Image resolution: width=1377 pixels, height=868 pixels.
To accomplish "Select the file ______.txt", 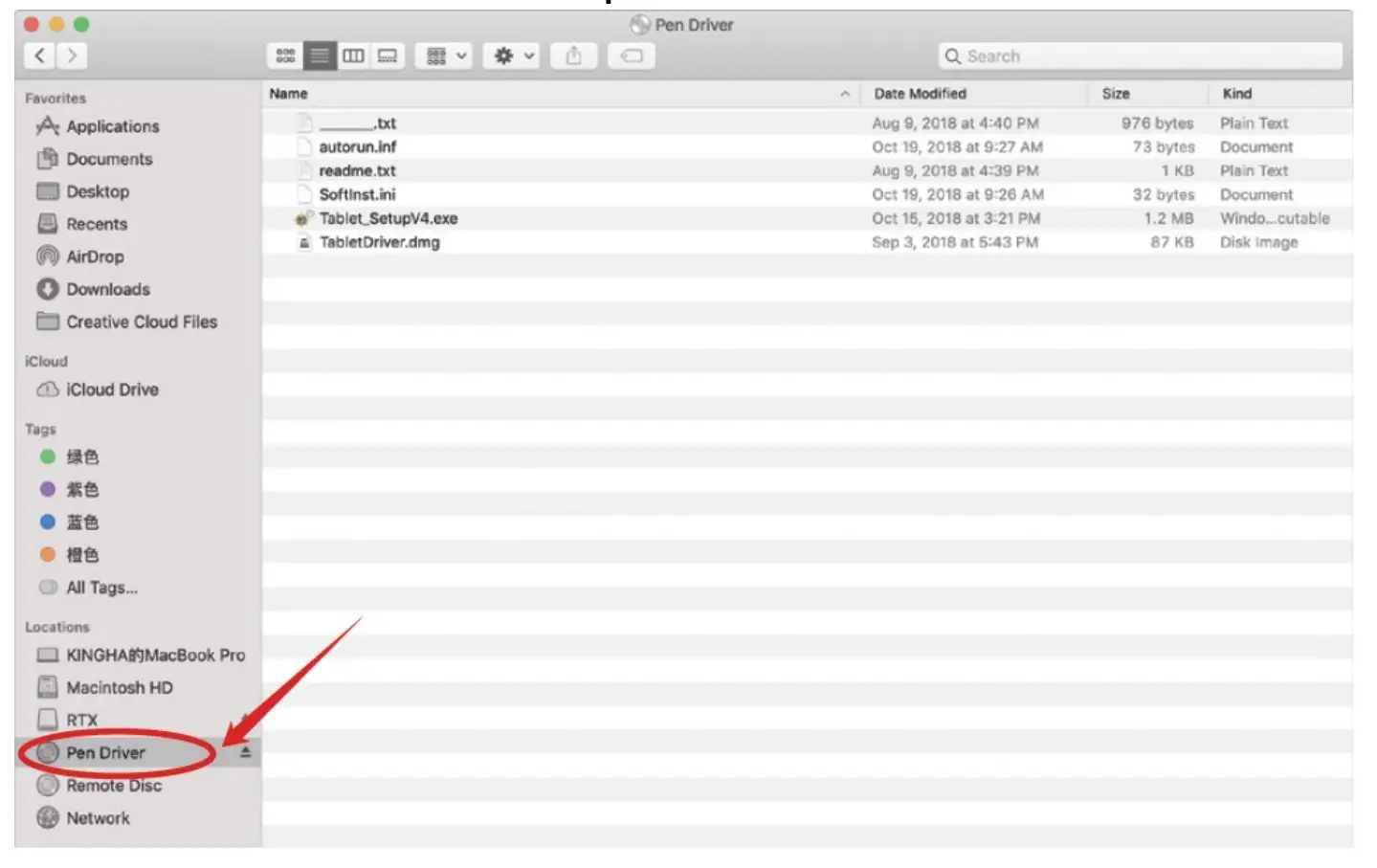I will (357, 123).
